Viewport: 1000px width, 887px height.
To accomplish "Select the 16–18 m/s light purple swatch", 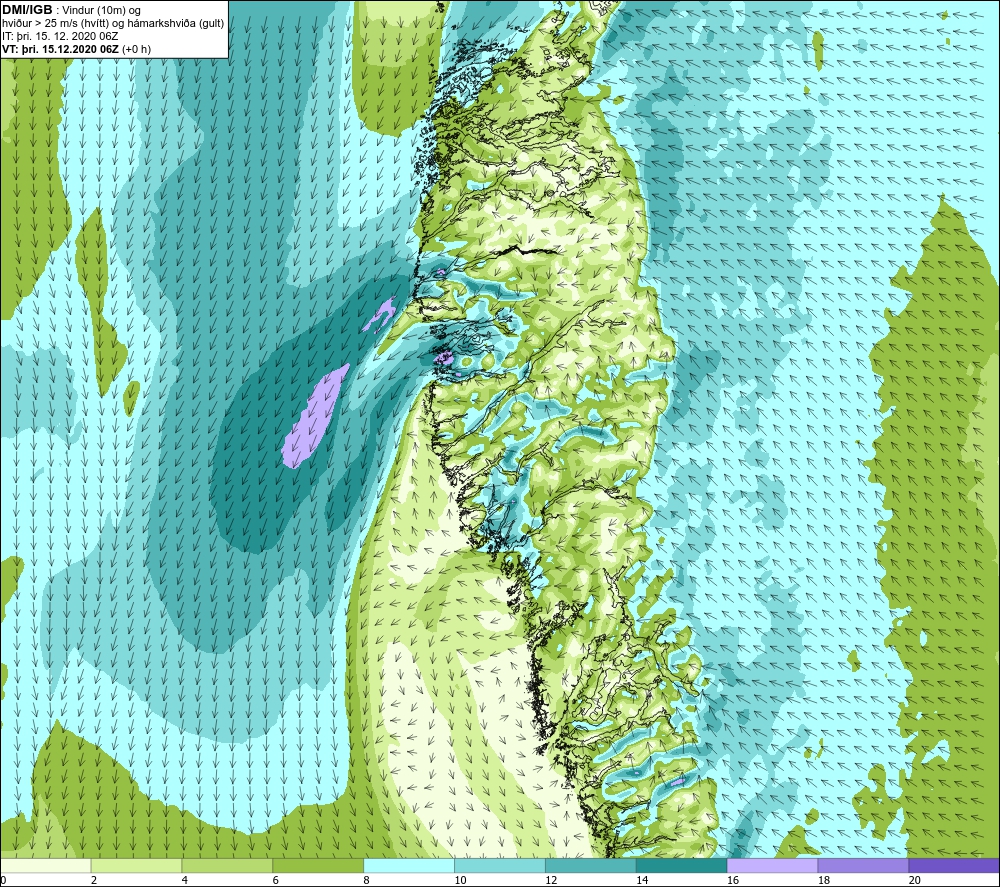I will coord(772,865).
